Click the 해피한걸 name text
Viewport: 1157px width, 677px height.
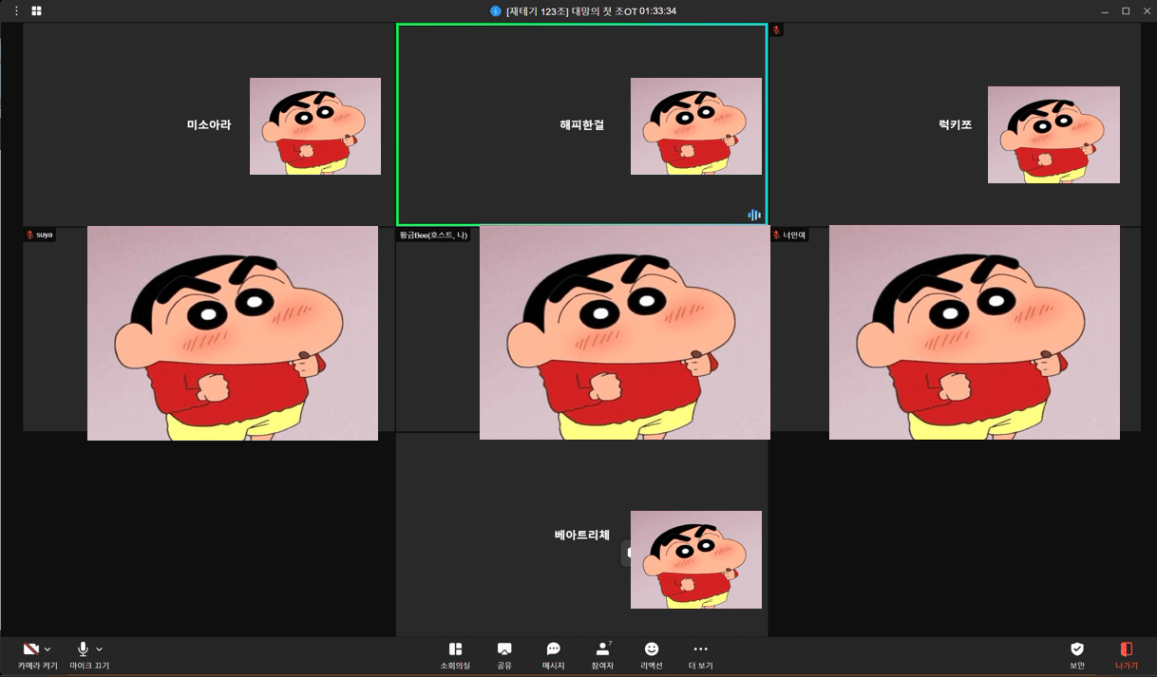pos(581,125)
